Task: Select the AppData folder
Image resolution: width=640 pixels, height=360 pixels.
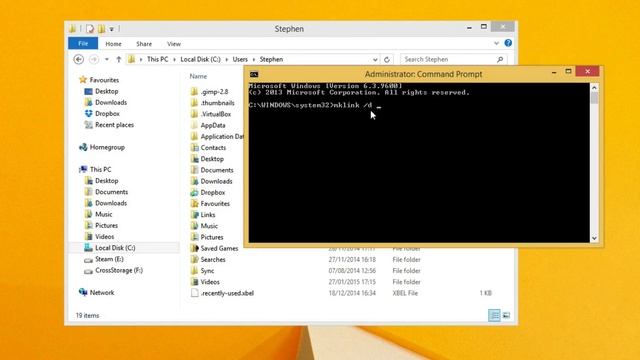Action: pyautogui.click(x=213, y=125)
